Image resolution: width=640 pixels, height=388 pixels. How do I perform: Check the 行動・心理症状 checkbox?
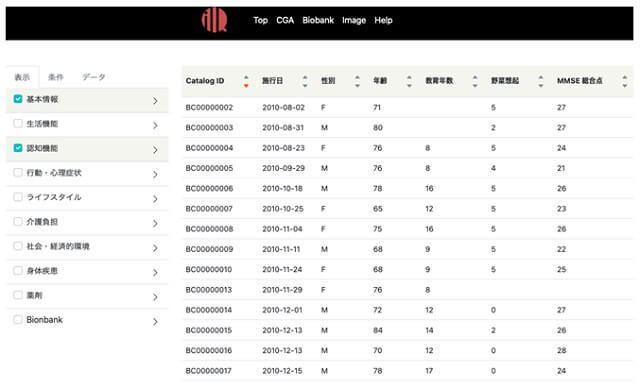coord(18,172)
